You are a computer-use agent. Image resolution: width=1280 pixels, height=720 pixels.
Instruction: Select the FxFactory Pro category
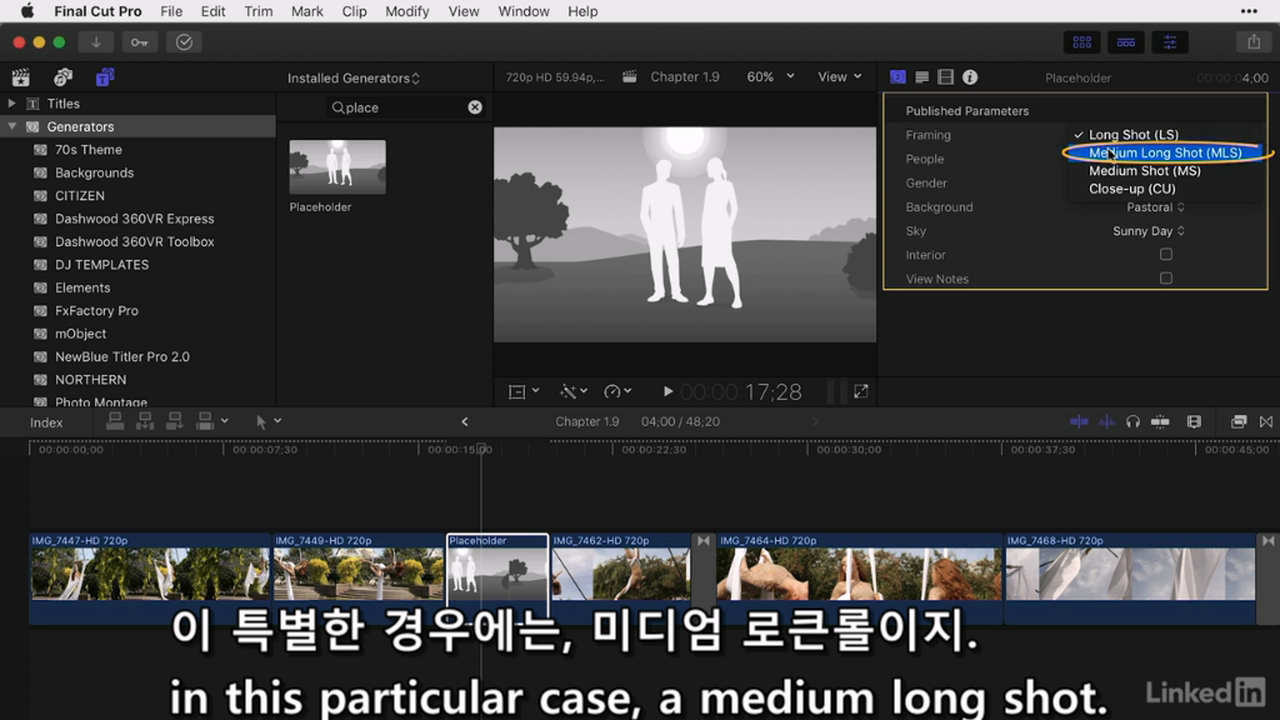tap(96, 311)
